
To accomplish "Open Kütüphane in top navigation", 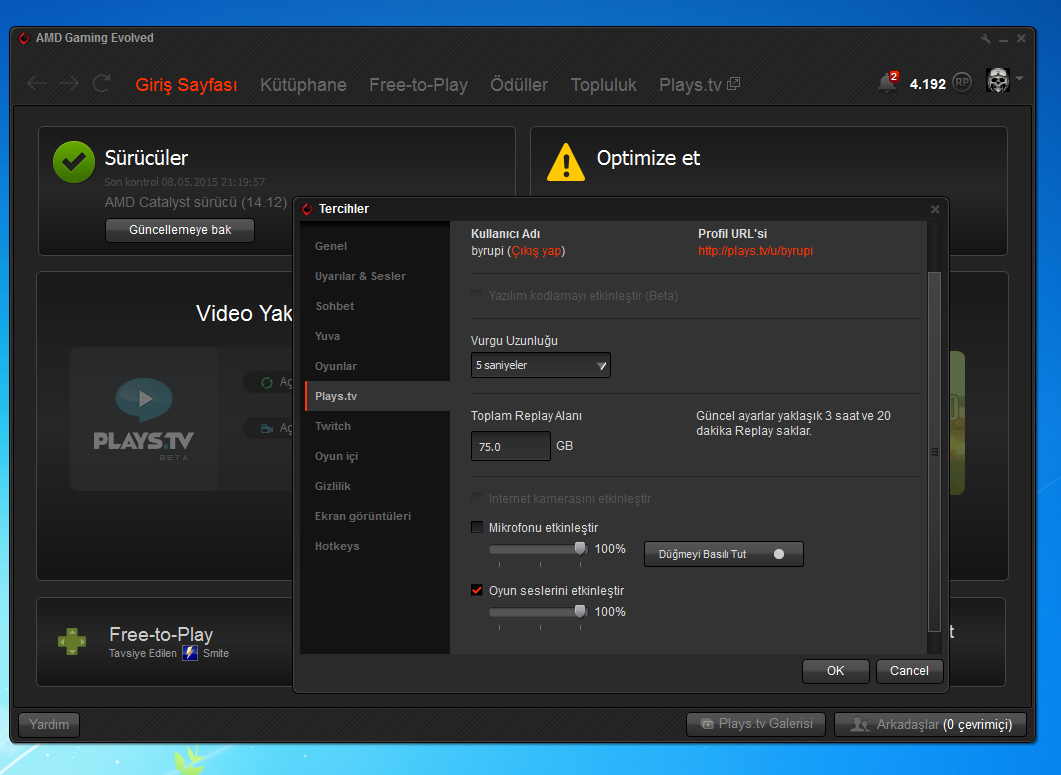I will 303,85.
